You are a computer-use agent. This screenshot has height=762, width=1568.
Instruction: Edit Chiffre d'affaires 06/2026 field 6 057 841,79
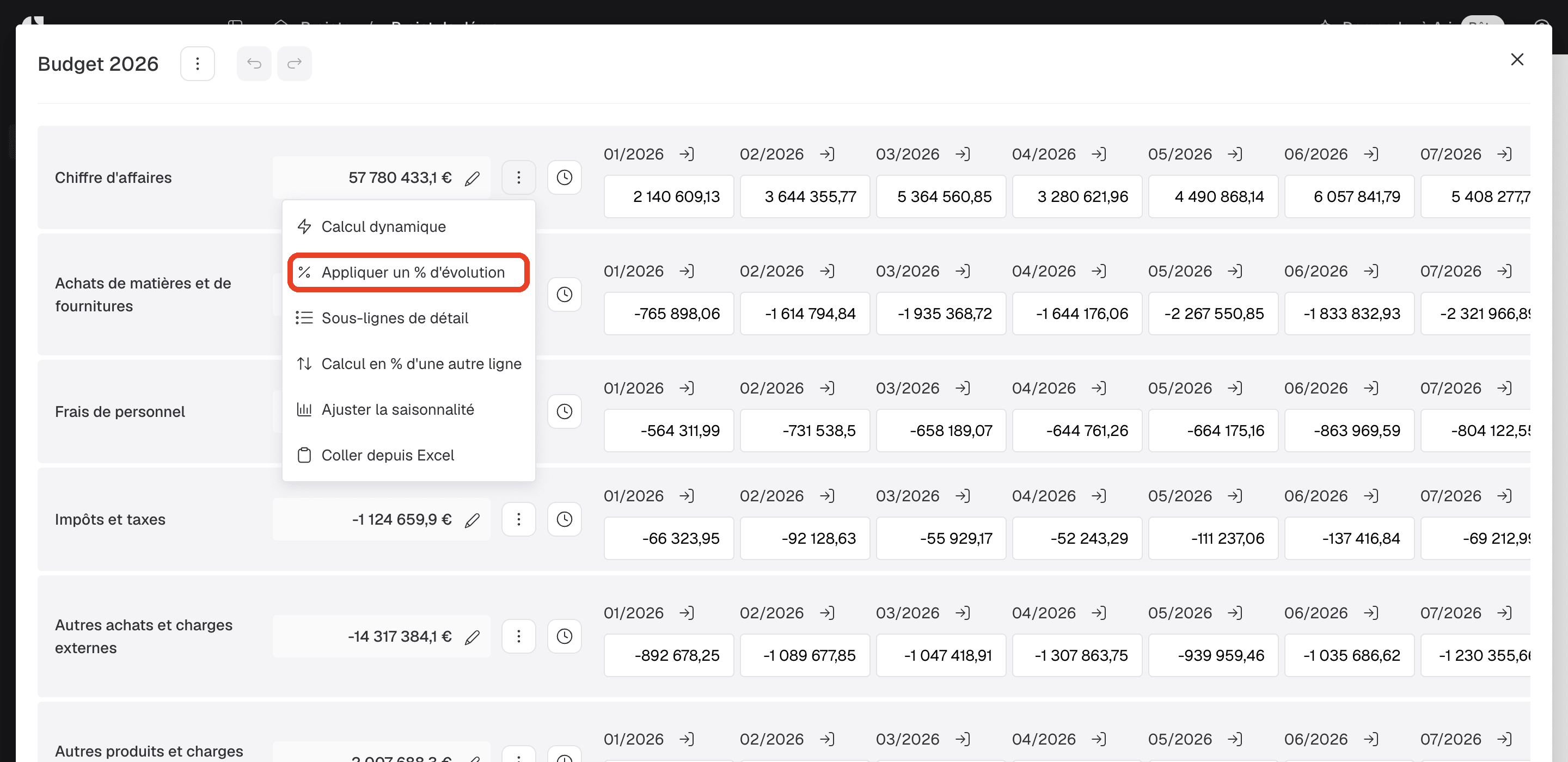[1350, 196]
